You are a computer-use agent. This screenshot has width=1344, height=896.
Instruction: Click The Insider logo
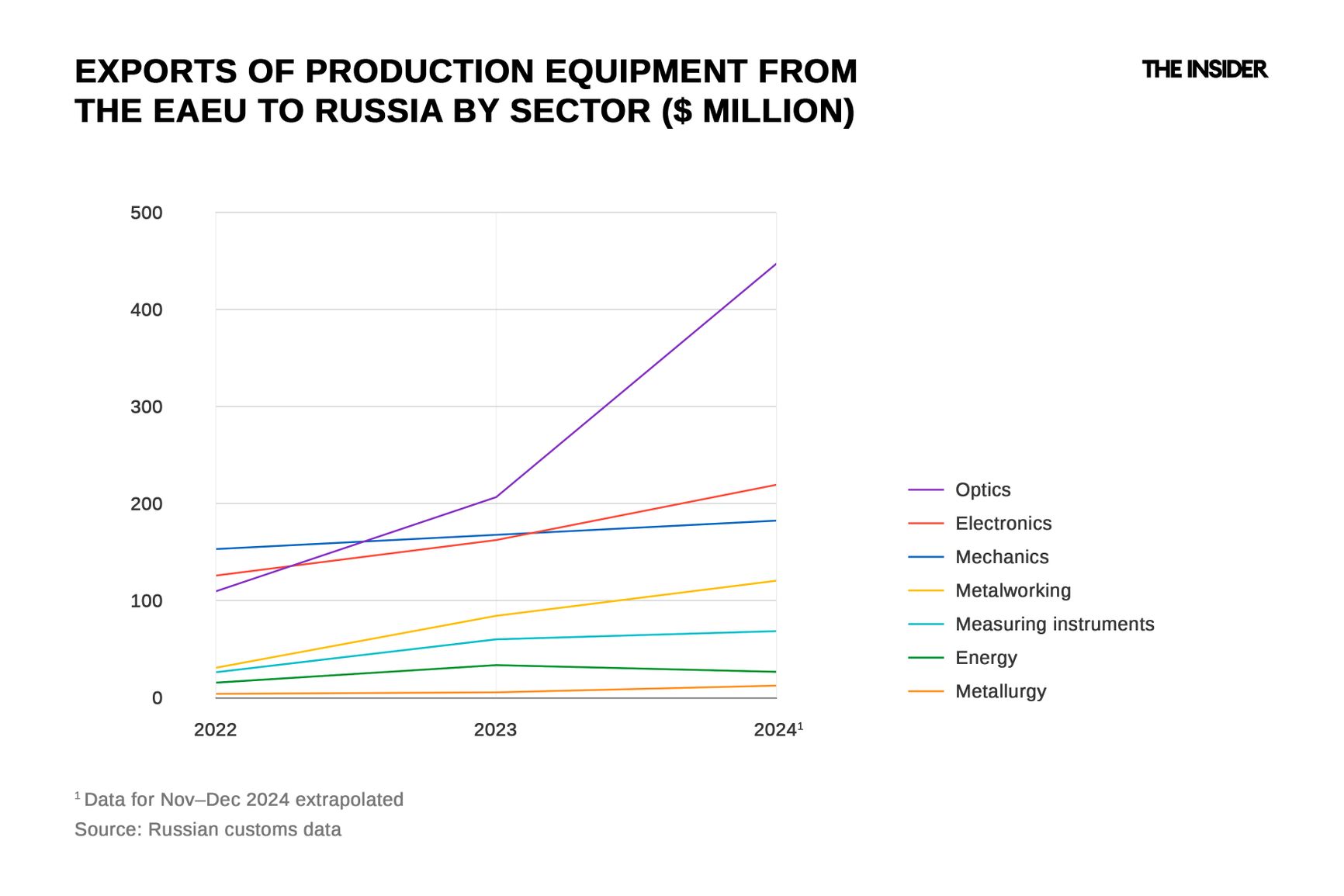(x=1204, y=70)
